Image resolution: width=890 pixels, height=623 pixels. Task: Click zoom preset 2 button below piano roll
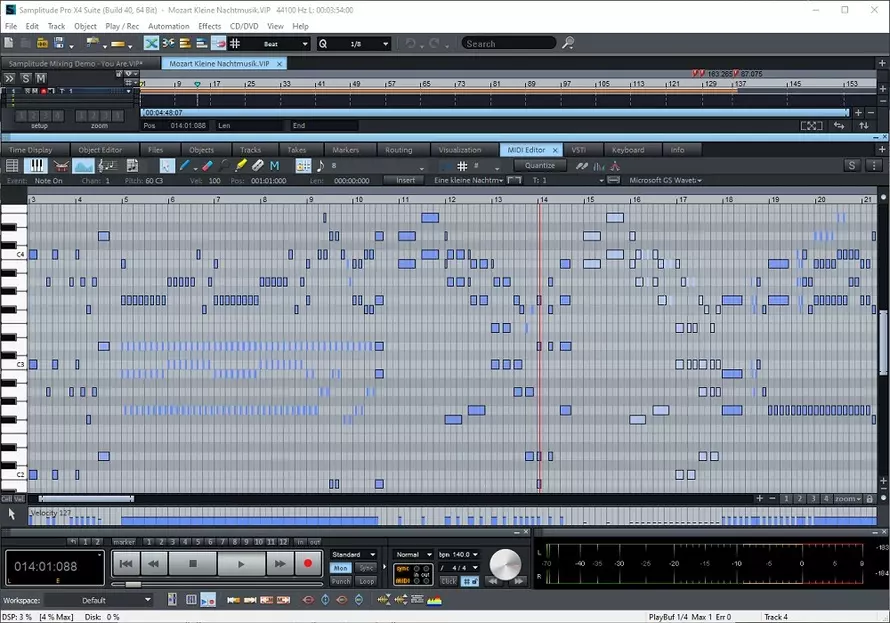(x=799, y=499)
